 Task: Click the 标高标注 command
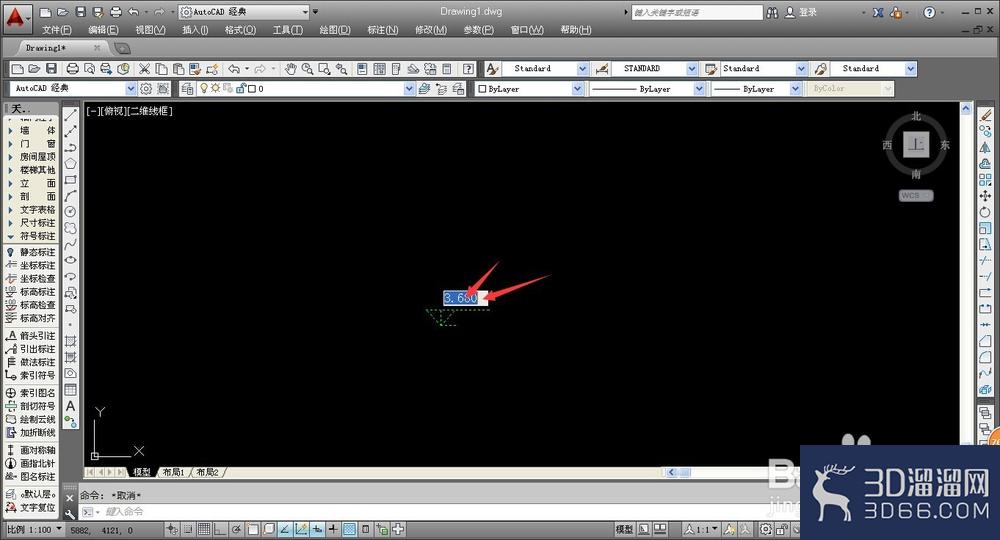click(x=31, y=292)
